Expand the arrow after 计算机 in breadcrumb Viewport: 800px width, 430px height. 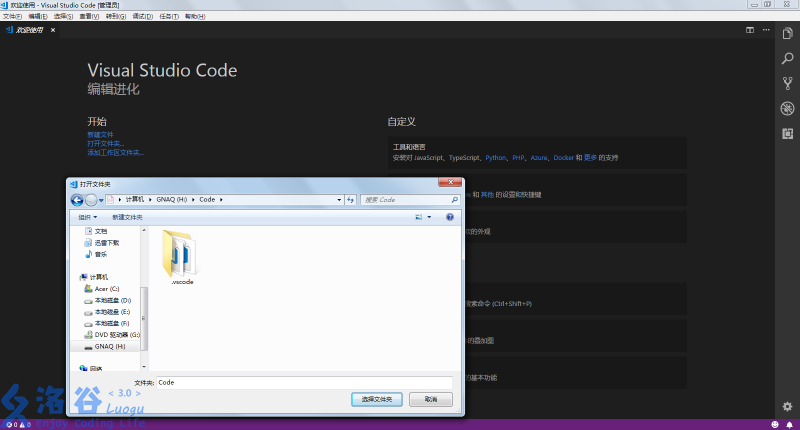point(150,200)
